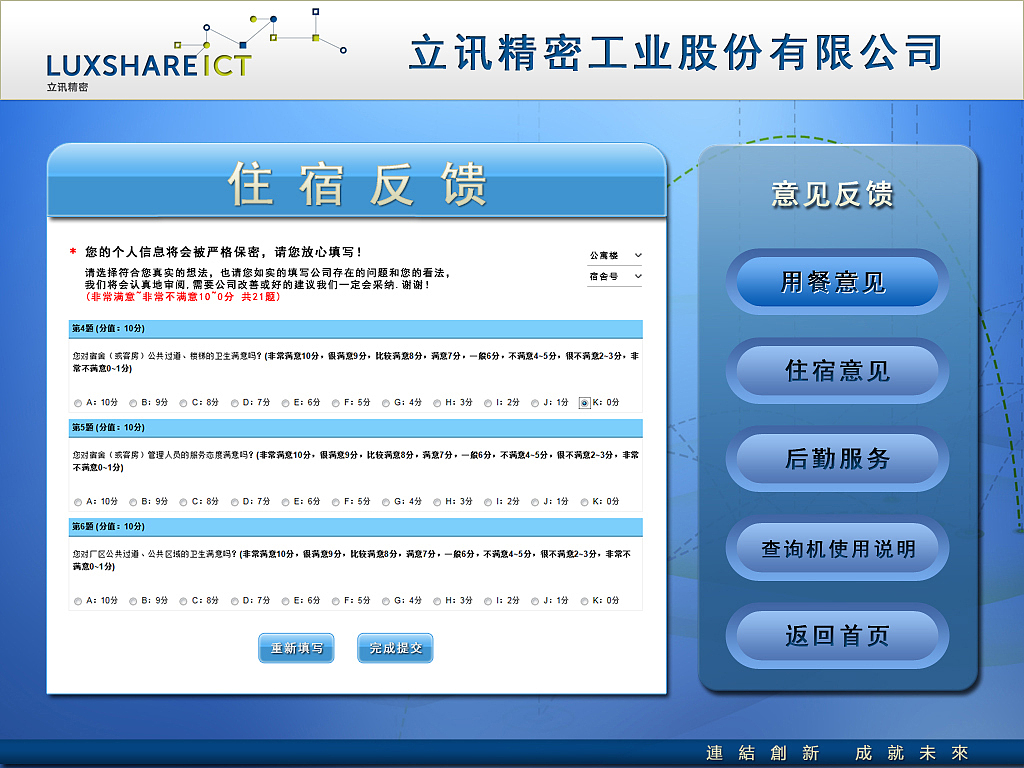Open 后勤服务 section

click(x=837, y=458)
